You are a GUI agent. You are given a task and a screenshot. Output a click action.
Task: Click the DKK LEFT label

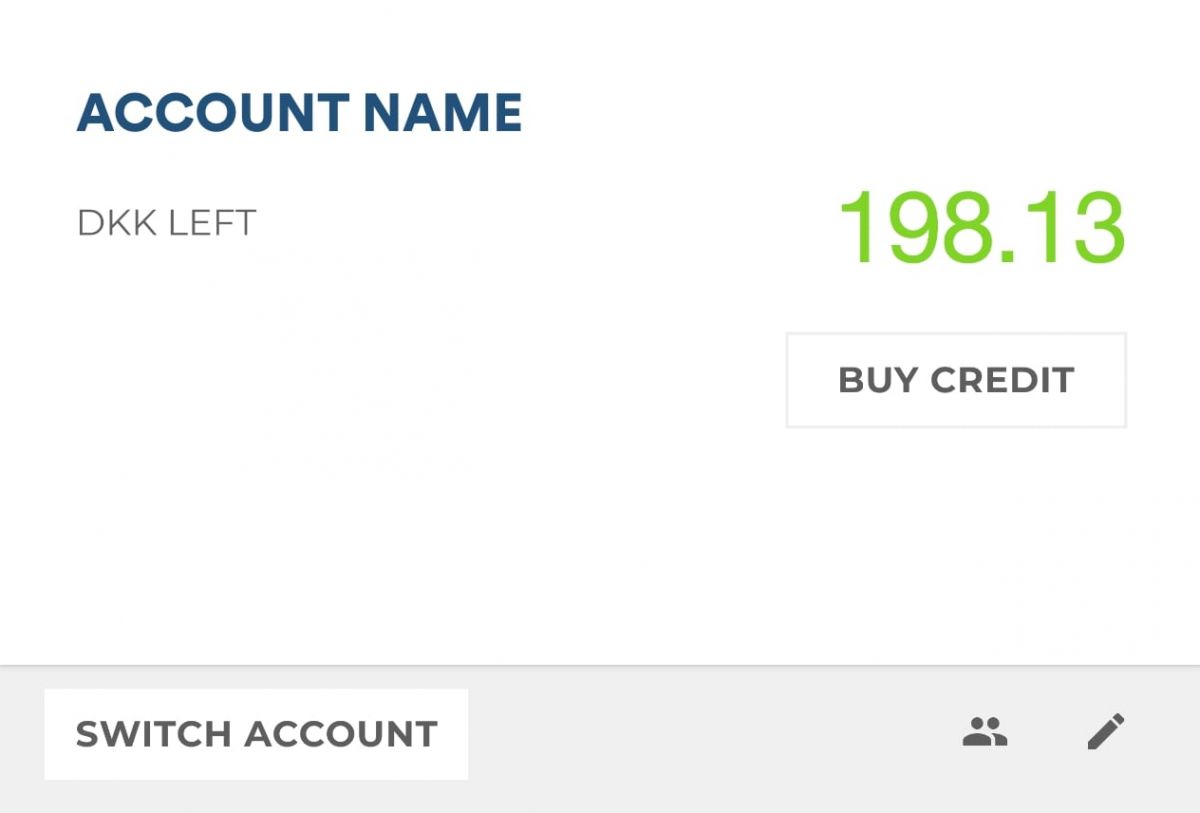point(166,223)
